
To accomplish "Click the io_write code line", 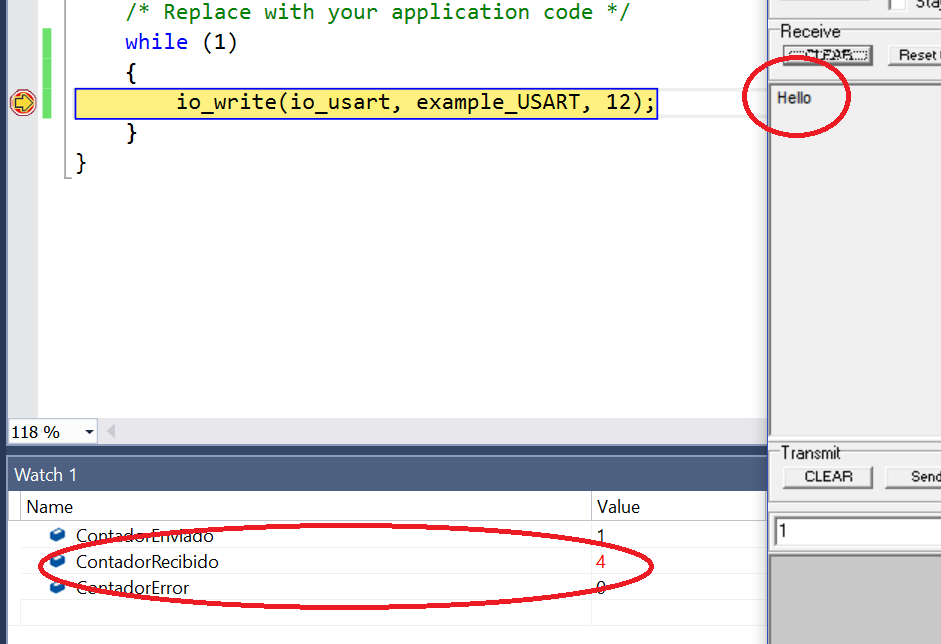I will coord(366,103).
